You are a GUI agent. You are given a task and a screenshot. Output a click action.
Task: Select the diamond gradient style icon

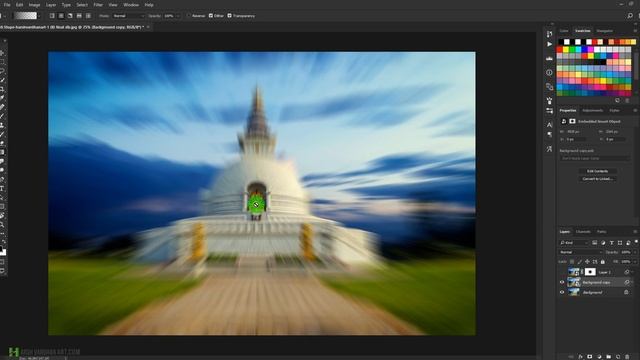[x=88, y=16]
